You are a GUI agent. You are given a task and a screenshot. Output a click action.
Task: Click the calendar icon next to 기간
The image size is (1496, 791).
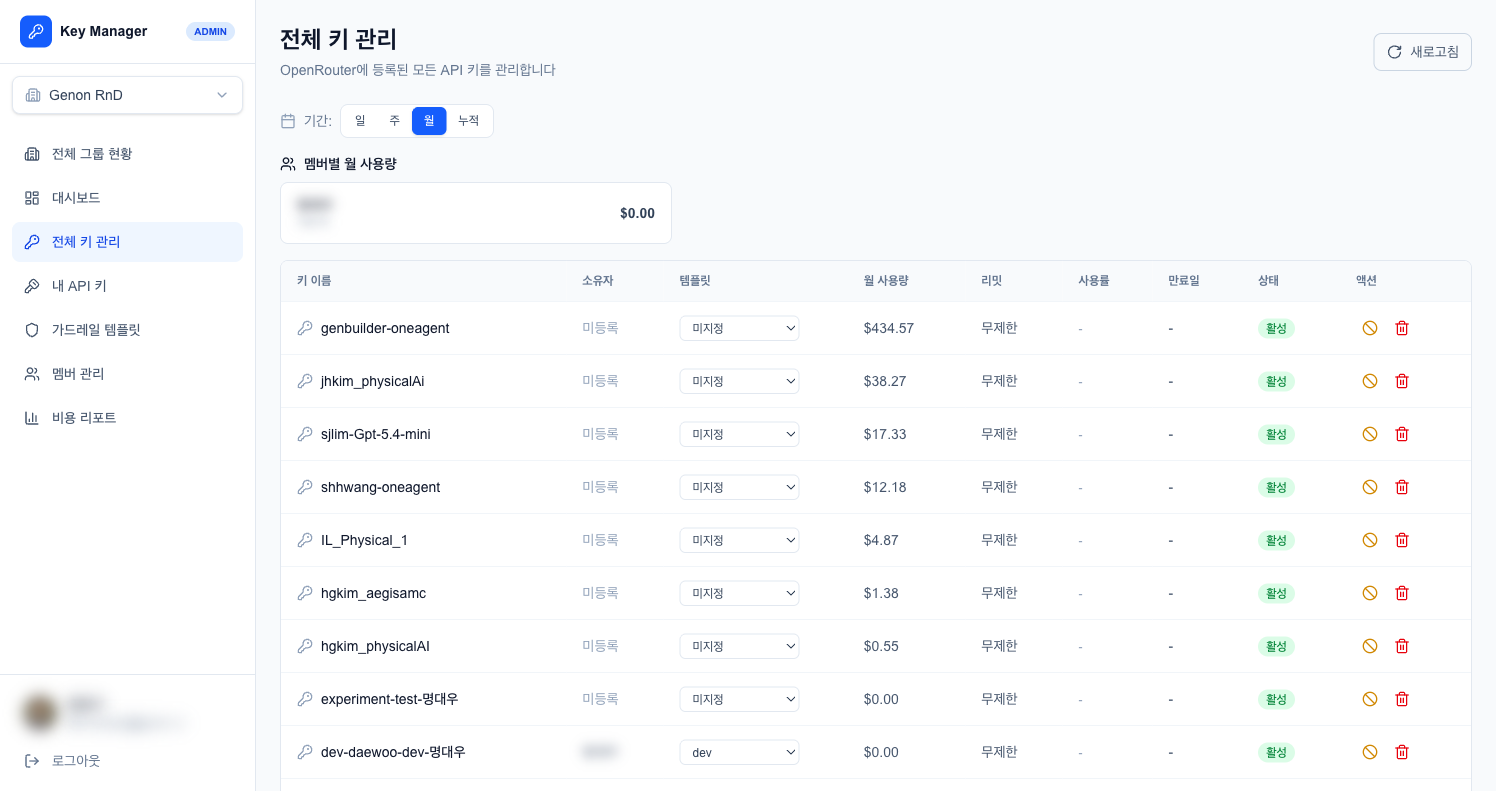coord(287,120)
